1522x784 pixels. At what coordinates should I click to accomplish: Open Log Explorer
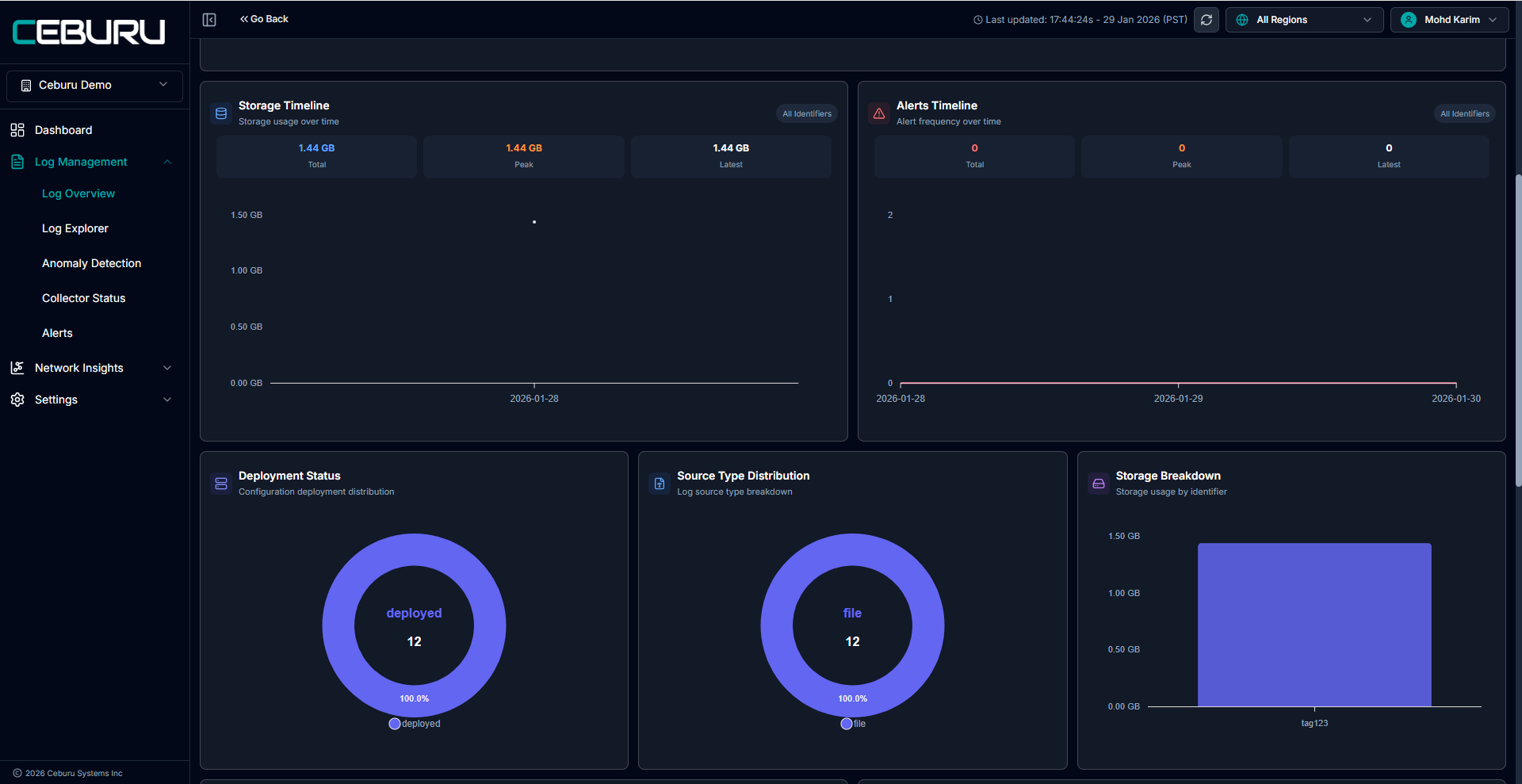75,228
